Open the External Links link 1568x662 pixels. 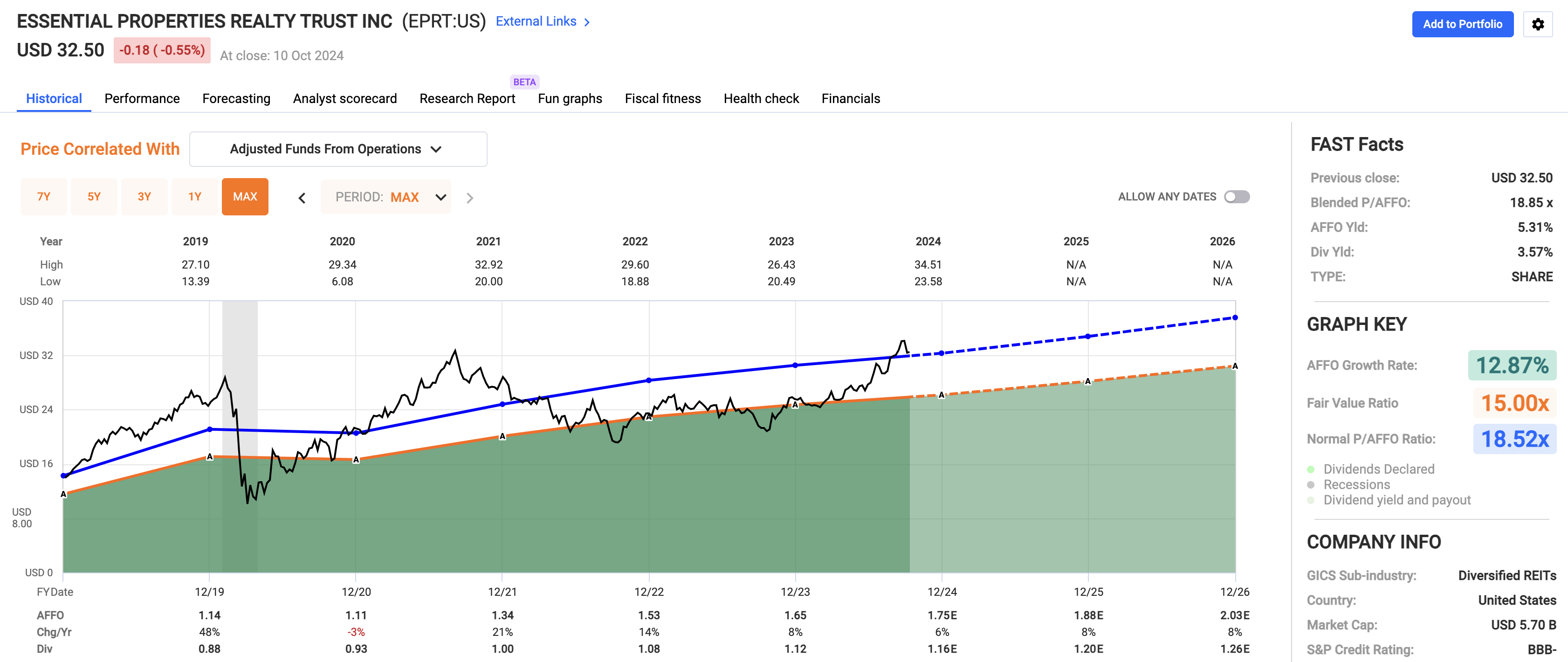[x=536, y=21]
